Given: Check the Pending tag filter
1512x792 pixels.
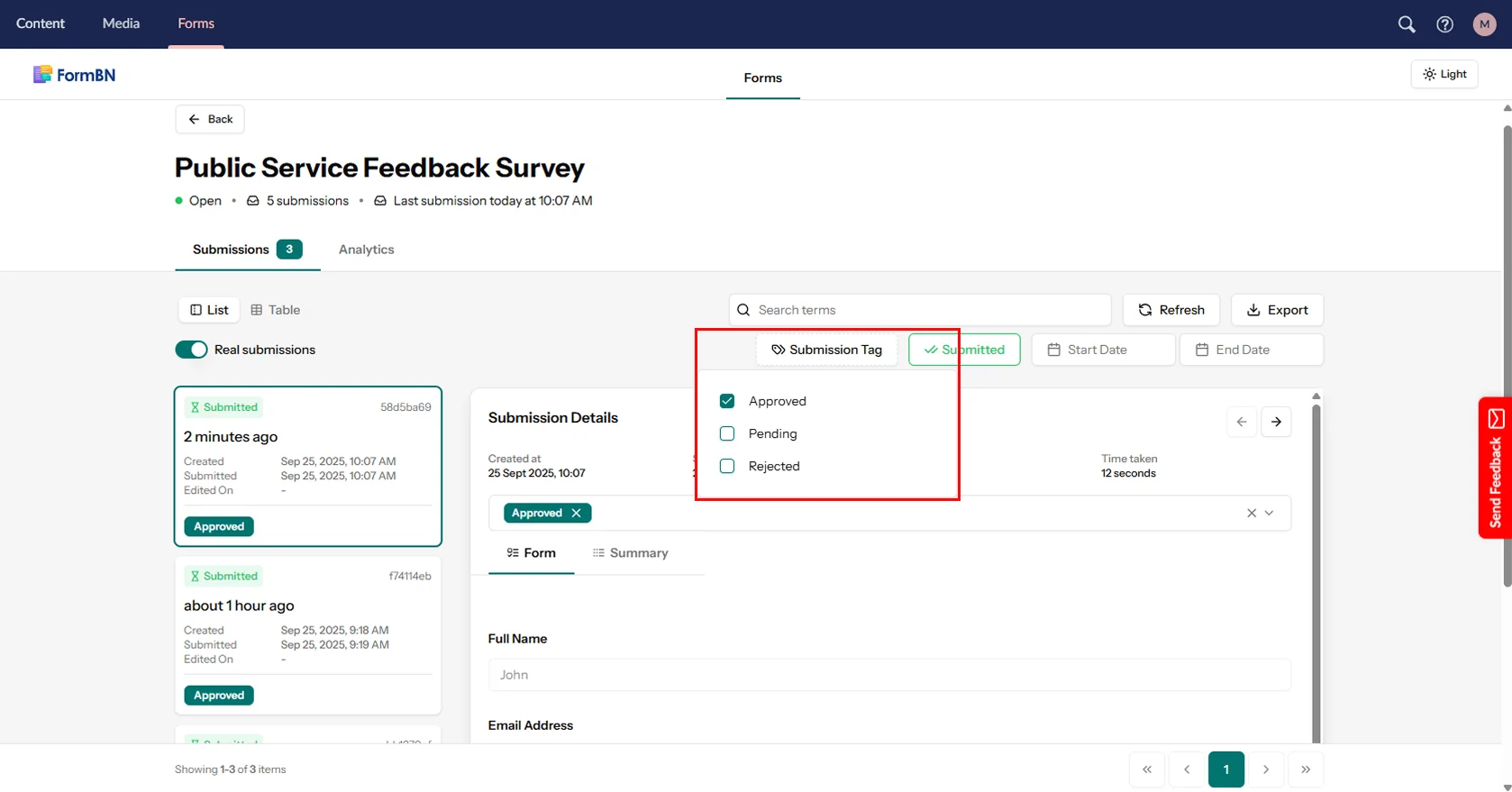Looking at the screenshot, I should [x=727, y=433].
